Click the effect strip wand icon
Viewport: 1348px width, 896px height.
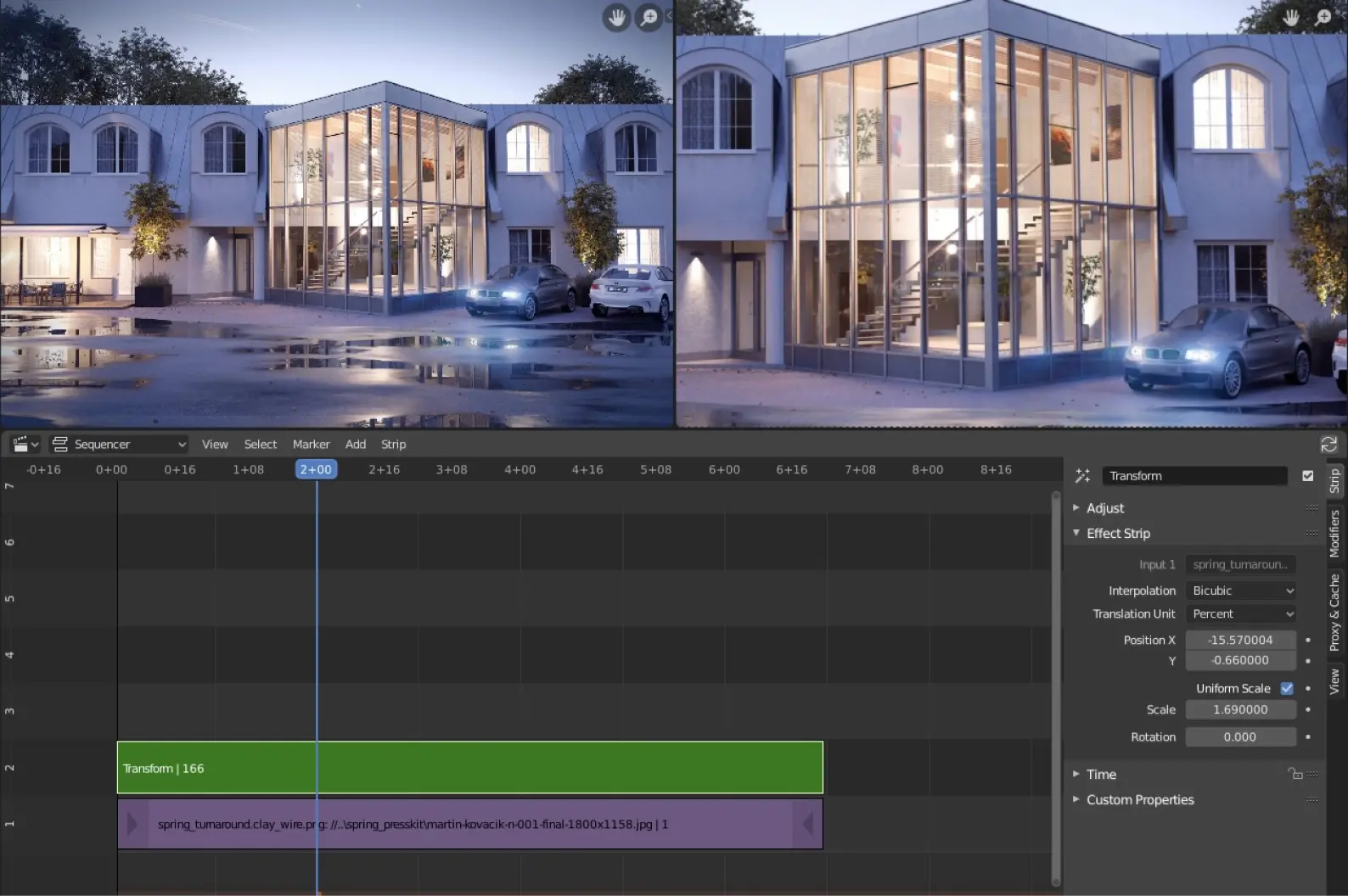[1082, 476]
